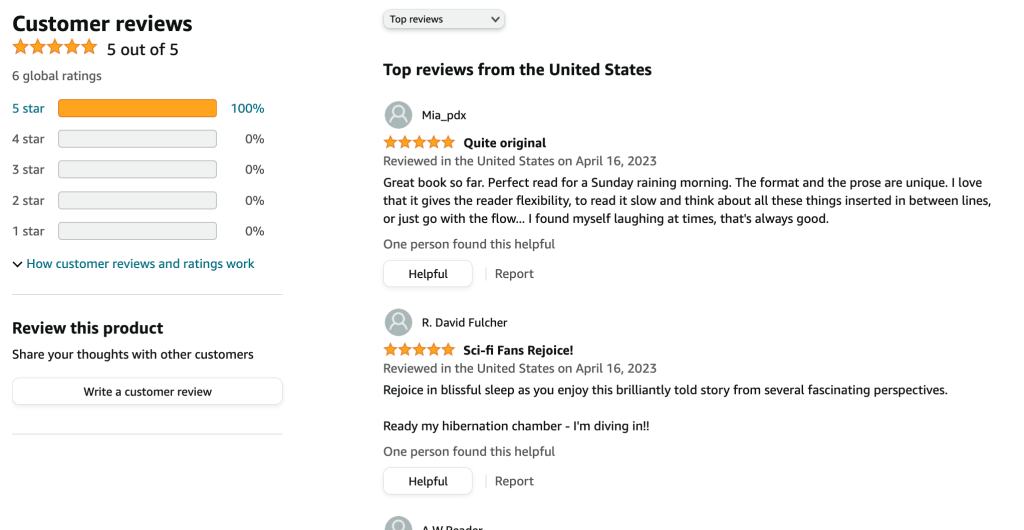
Task: Open Quite original review title
Action: [504, 143]
